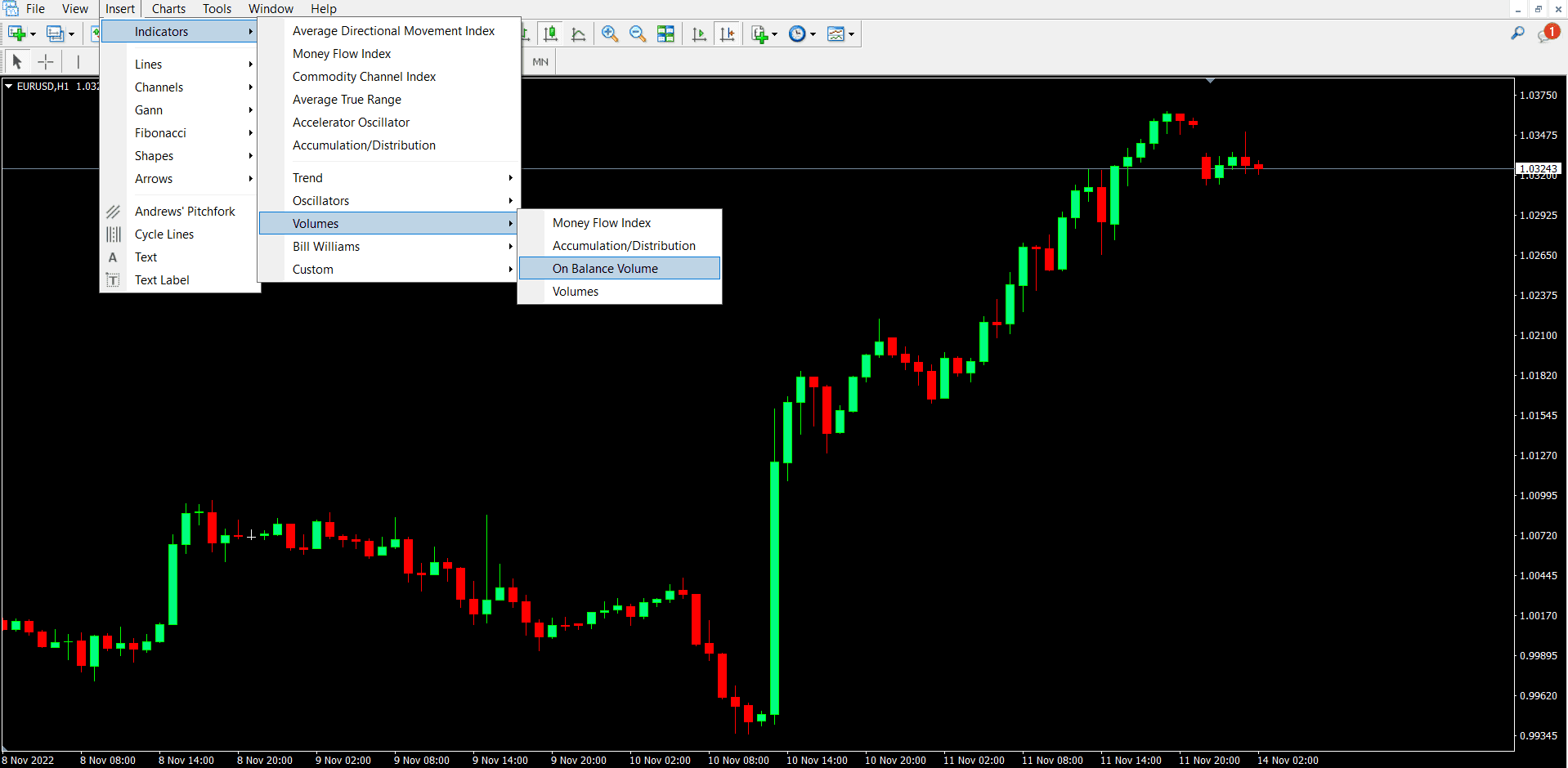
Task: Select the arrow Cursor tool
Action: [16, 61]
